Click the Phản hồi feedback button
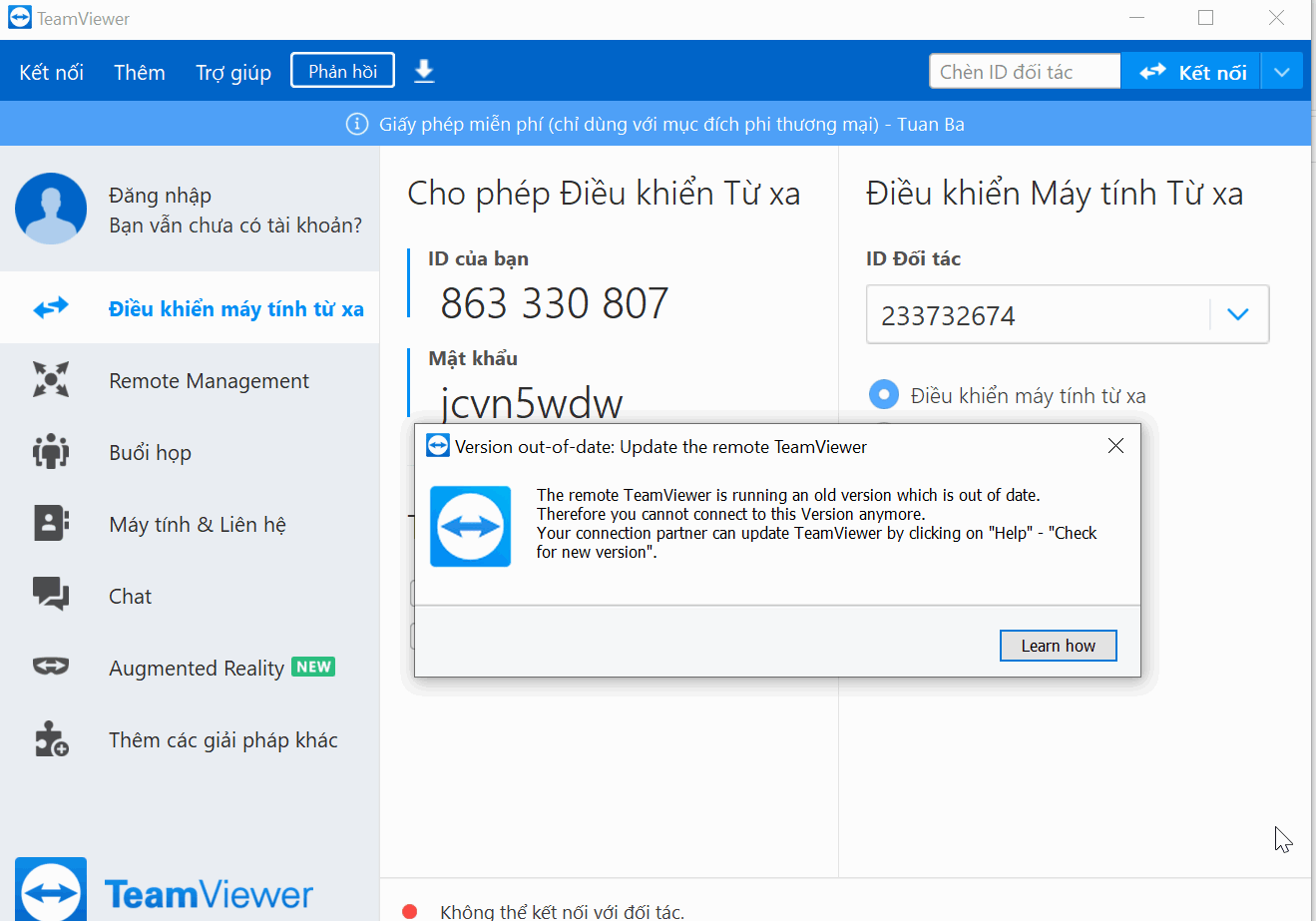The height and width of the screenshot is (921, 1316). pos(342,71)
